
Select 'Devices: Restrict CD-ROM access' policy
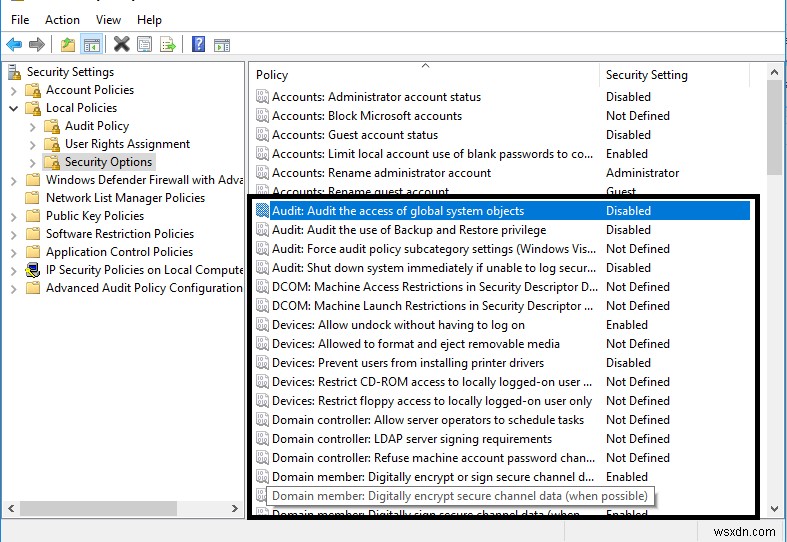(502, 382)
